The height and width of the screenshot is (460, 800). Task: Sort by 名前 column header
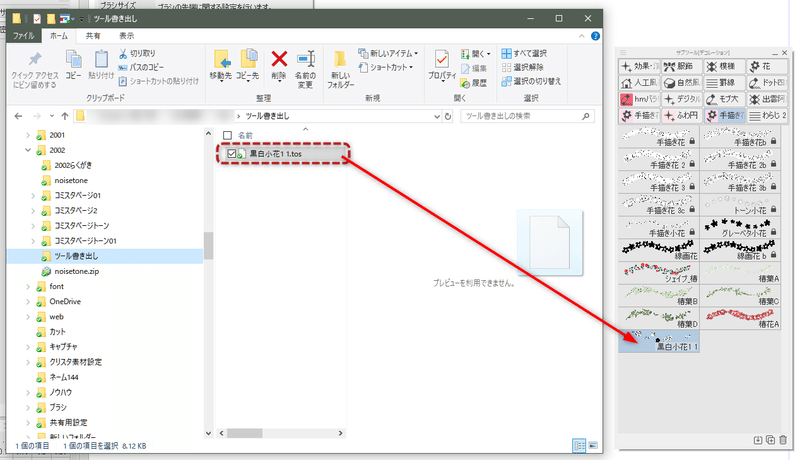click(x=245, y=136)
